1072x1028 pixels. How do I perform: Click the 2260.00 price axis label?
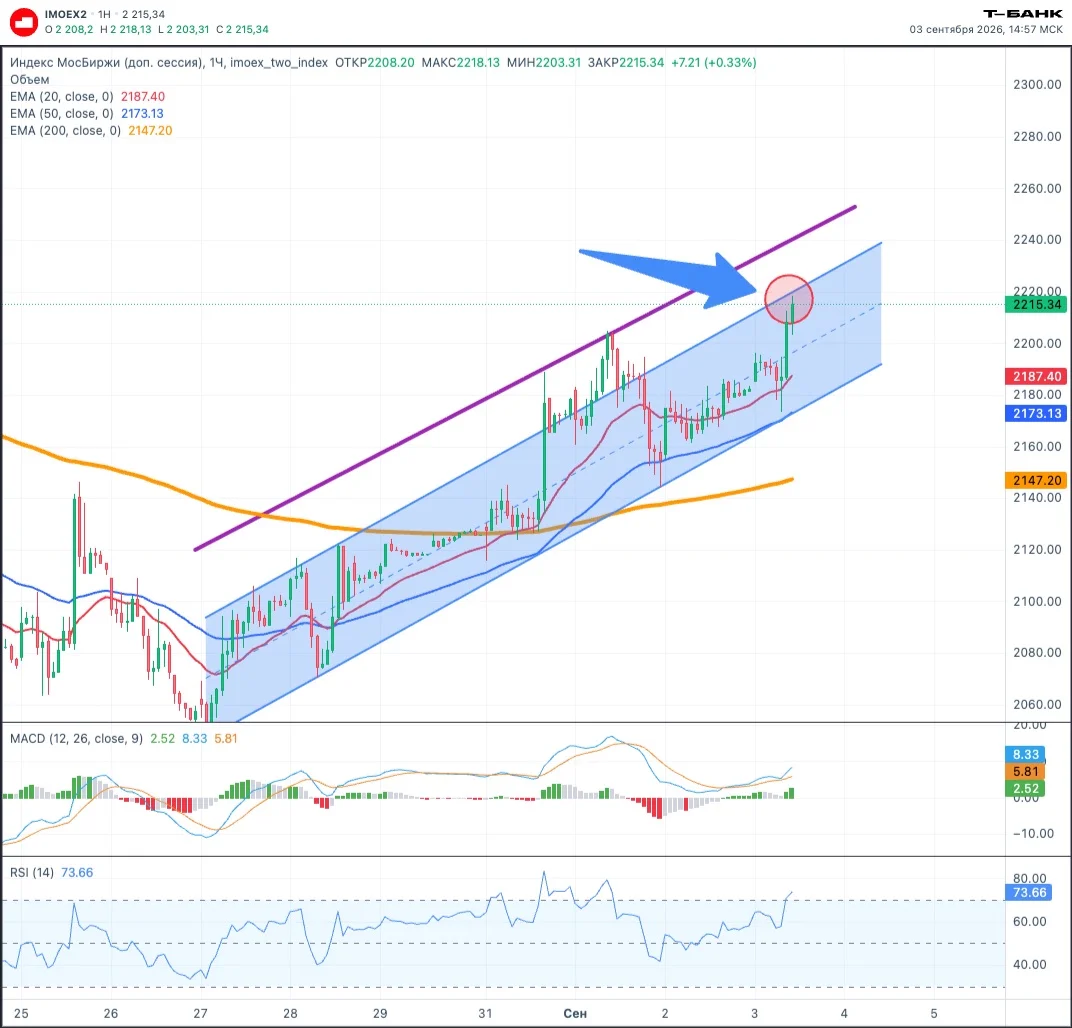click(x=1037, y=188)
